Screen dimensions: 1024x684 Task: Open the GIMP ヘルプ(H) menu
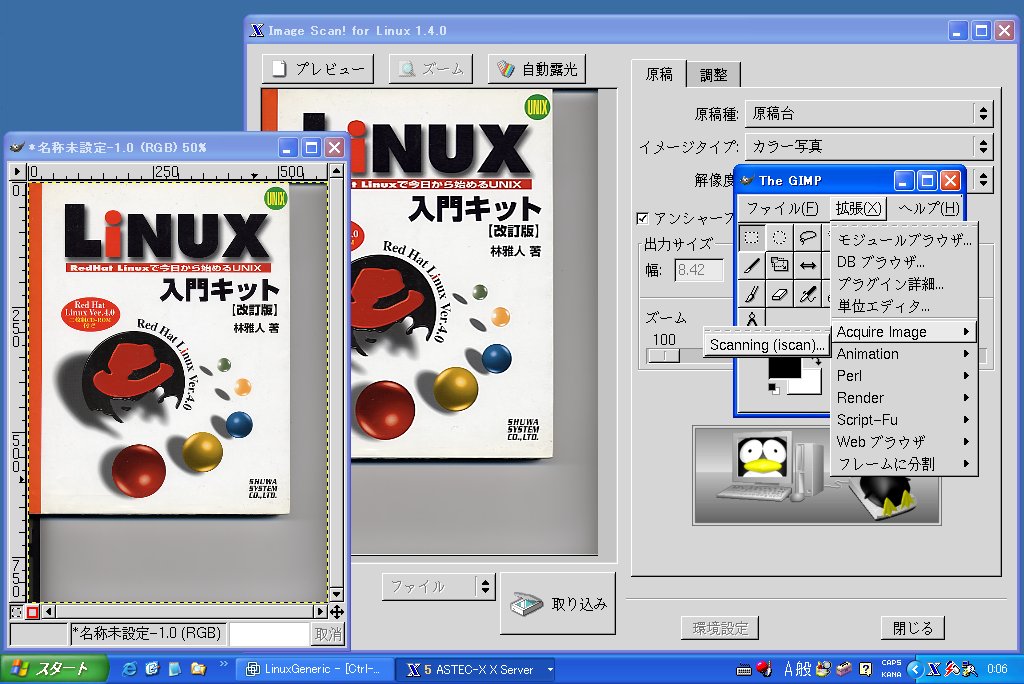click(928, 208)
